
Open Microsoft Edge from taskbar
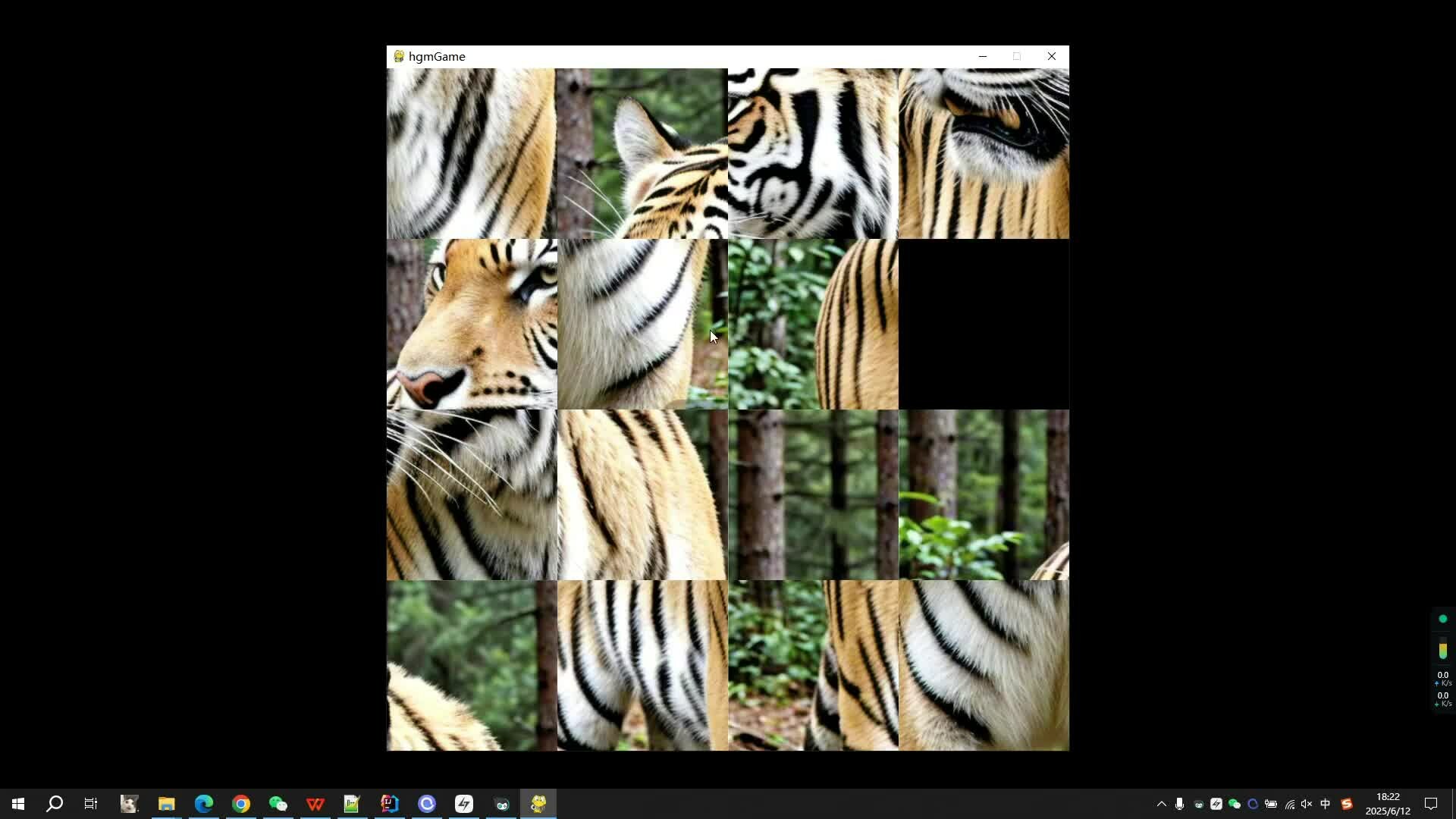click(x=204, y=804)
